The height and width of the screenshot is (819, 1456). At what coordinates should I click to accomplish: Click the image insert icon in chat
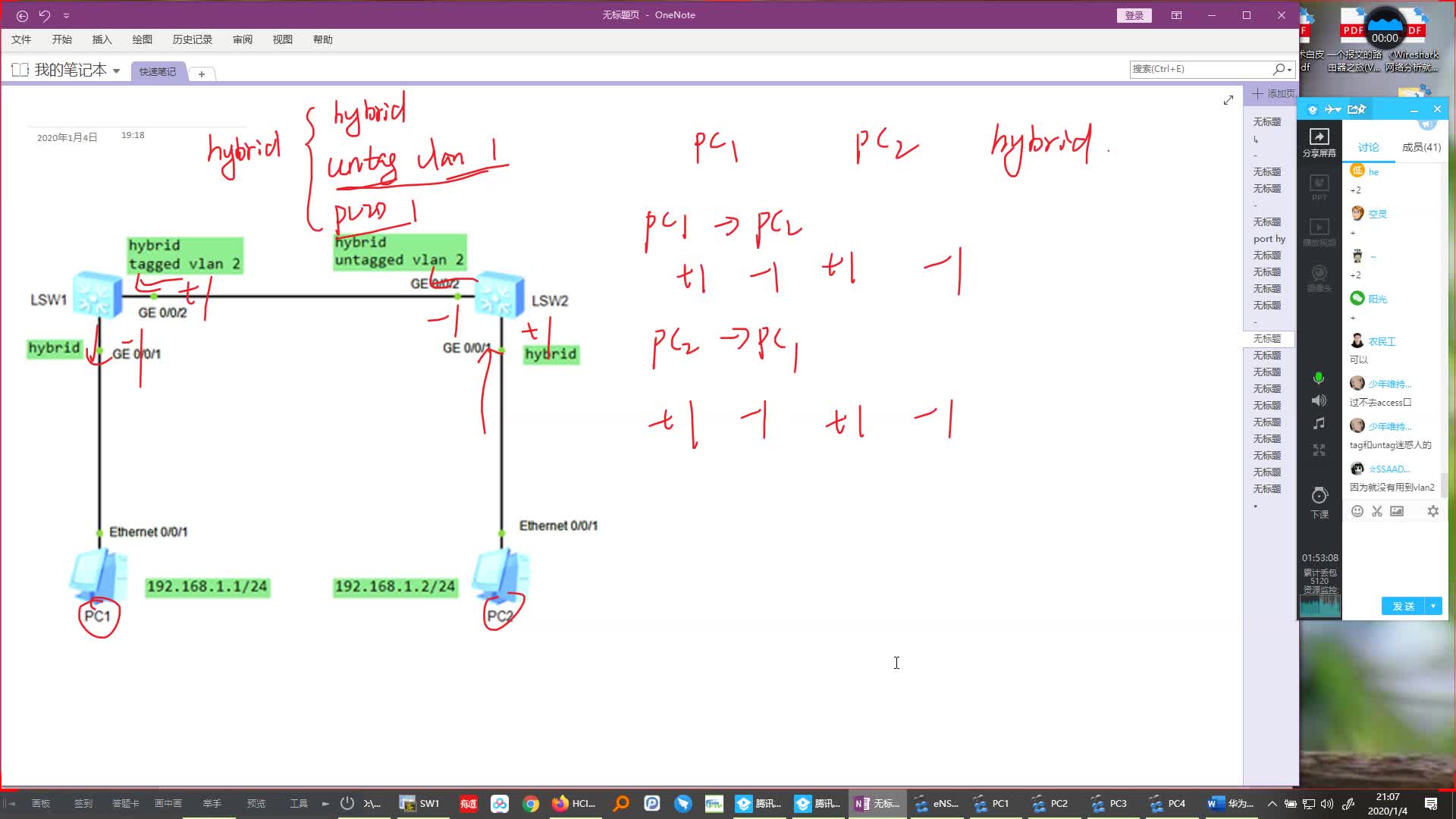click(1397, 511)
